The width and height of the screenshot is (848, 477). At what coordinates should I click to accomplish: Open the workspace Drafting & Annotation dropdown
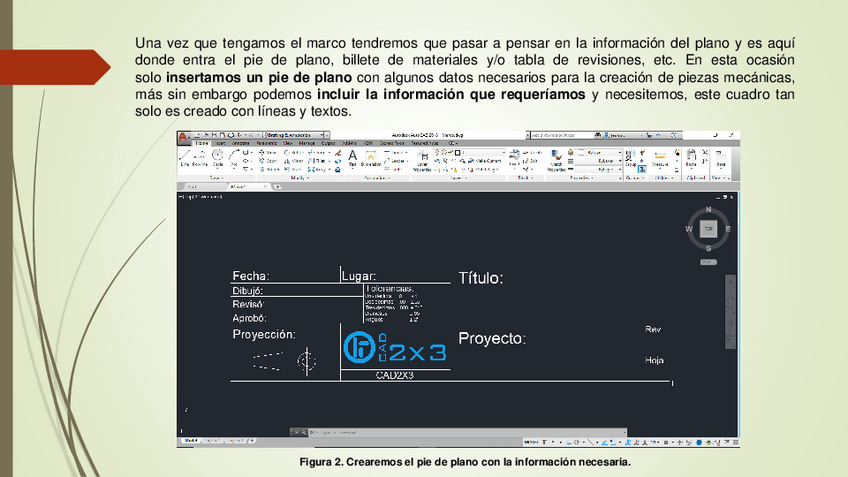(x=295, y=135)
